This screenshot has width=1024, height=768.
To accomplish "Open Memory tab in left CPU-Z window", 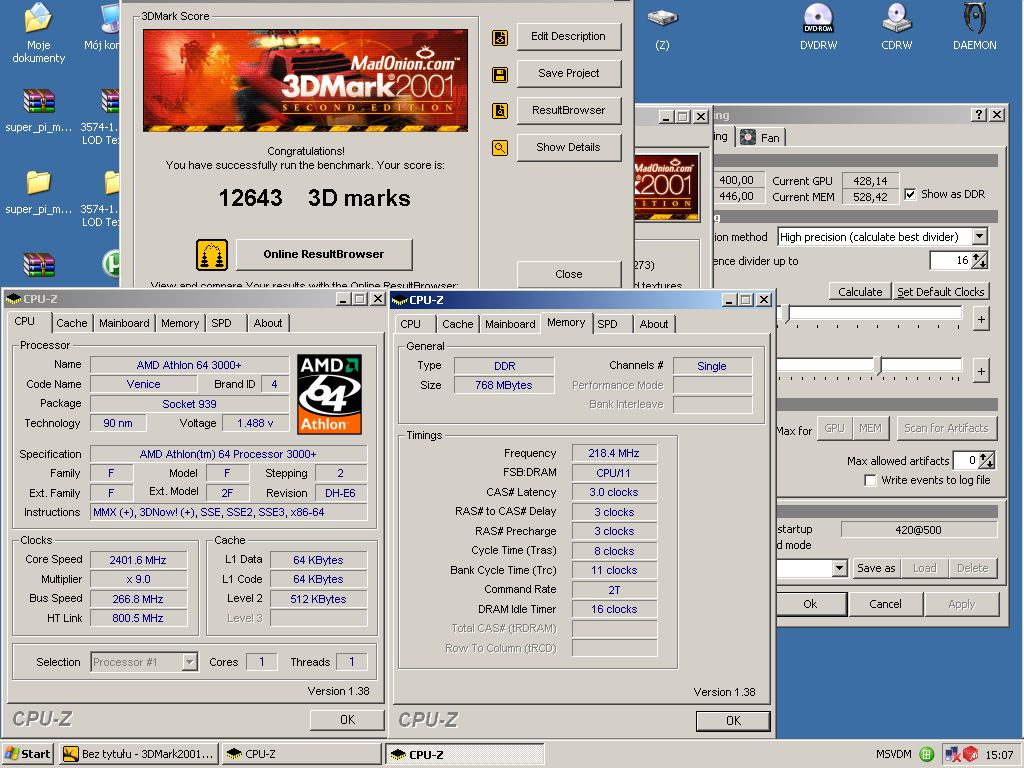I will (180, 323).
